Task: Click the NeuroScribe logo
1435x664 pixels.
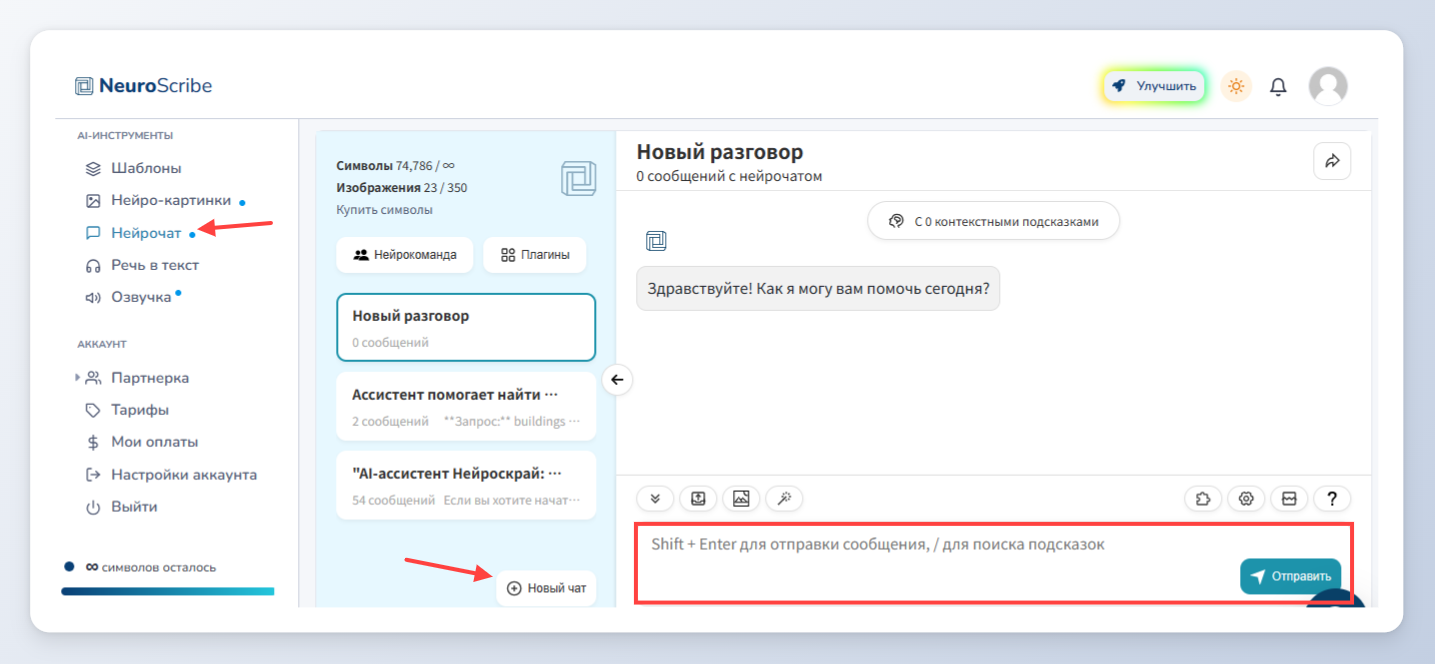Action: tap(144, 86)
